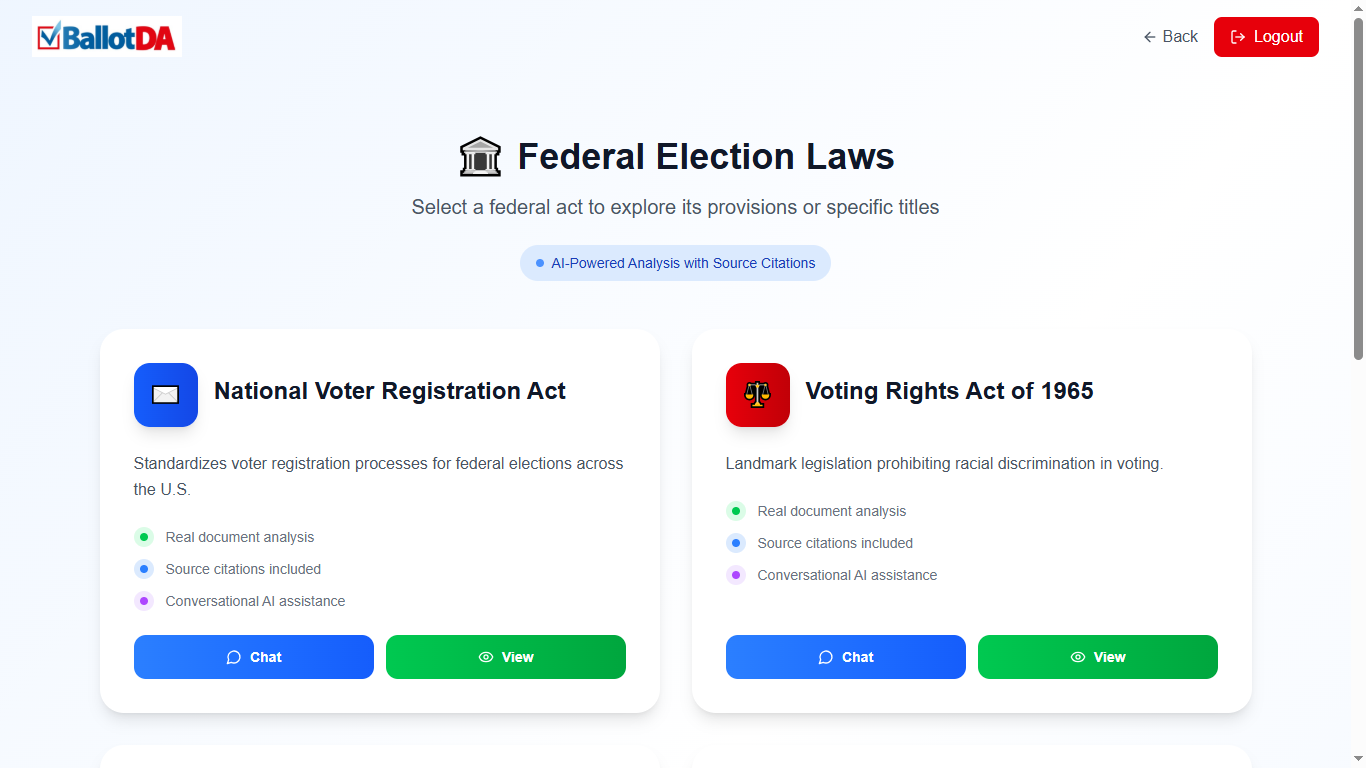Screen dimensions: 1366x768
Task: Click eye icon in National Voter Registration card
Action: (486, 657)
